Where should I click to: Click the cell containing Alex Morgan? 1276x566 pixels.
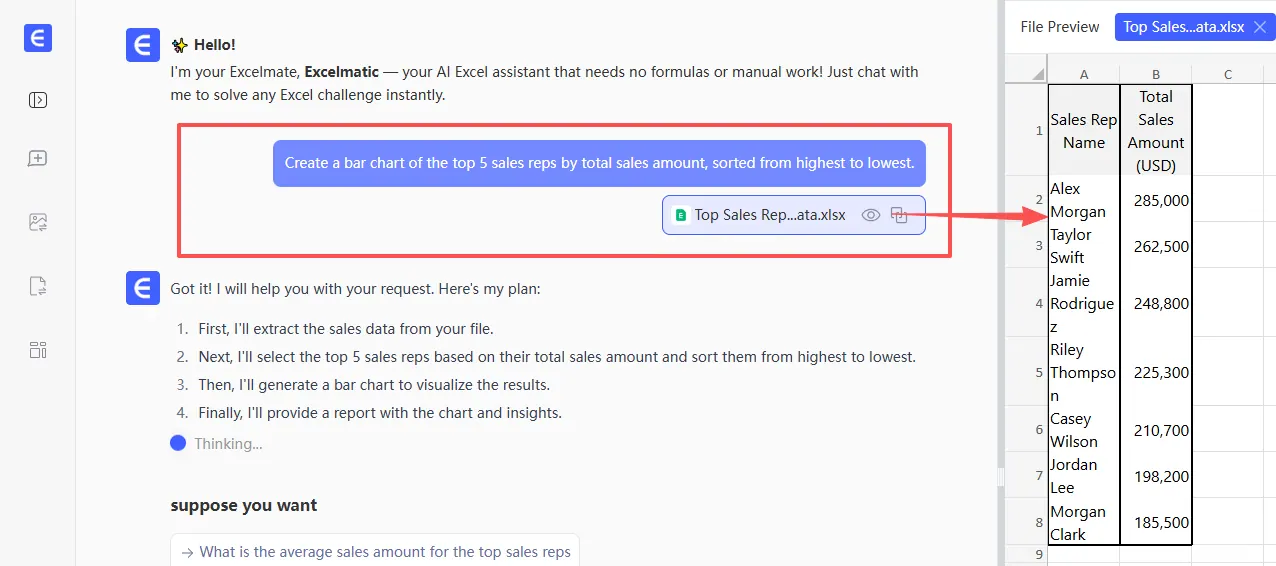click(1084, 200)
